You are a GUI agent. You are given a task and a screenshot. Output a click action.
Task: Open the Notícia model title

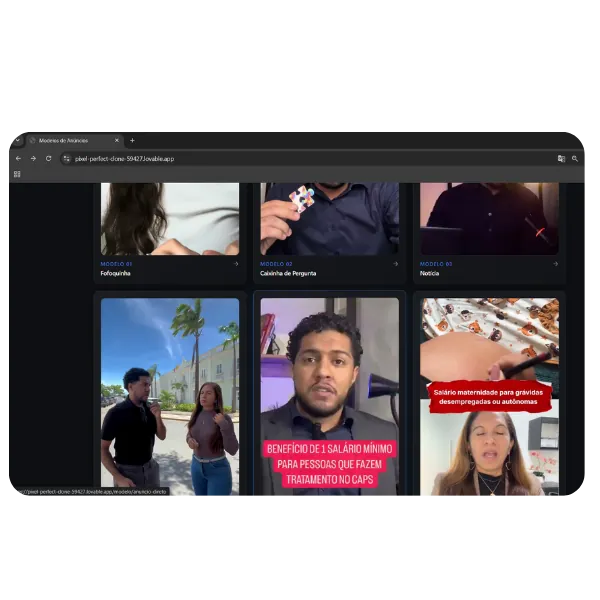click(429, 273)
